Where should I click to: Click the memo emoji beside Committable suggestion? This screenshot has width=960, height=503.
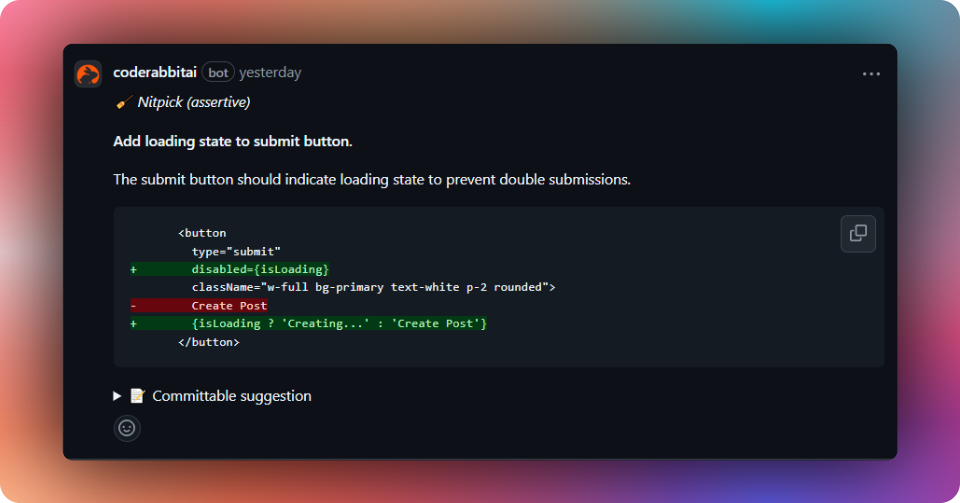pos(137,396)
